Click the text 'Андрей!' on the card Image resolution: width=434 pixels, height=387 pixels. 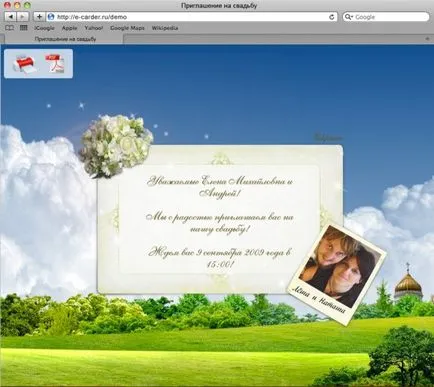220,193
